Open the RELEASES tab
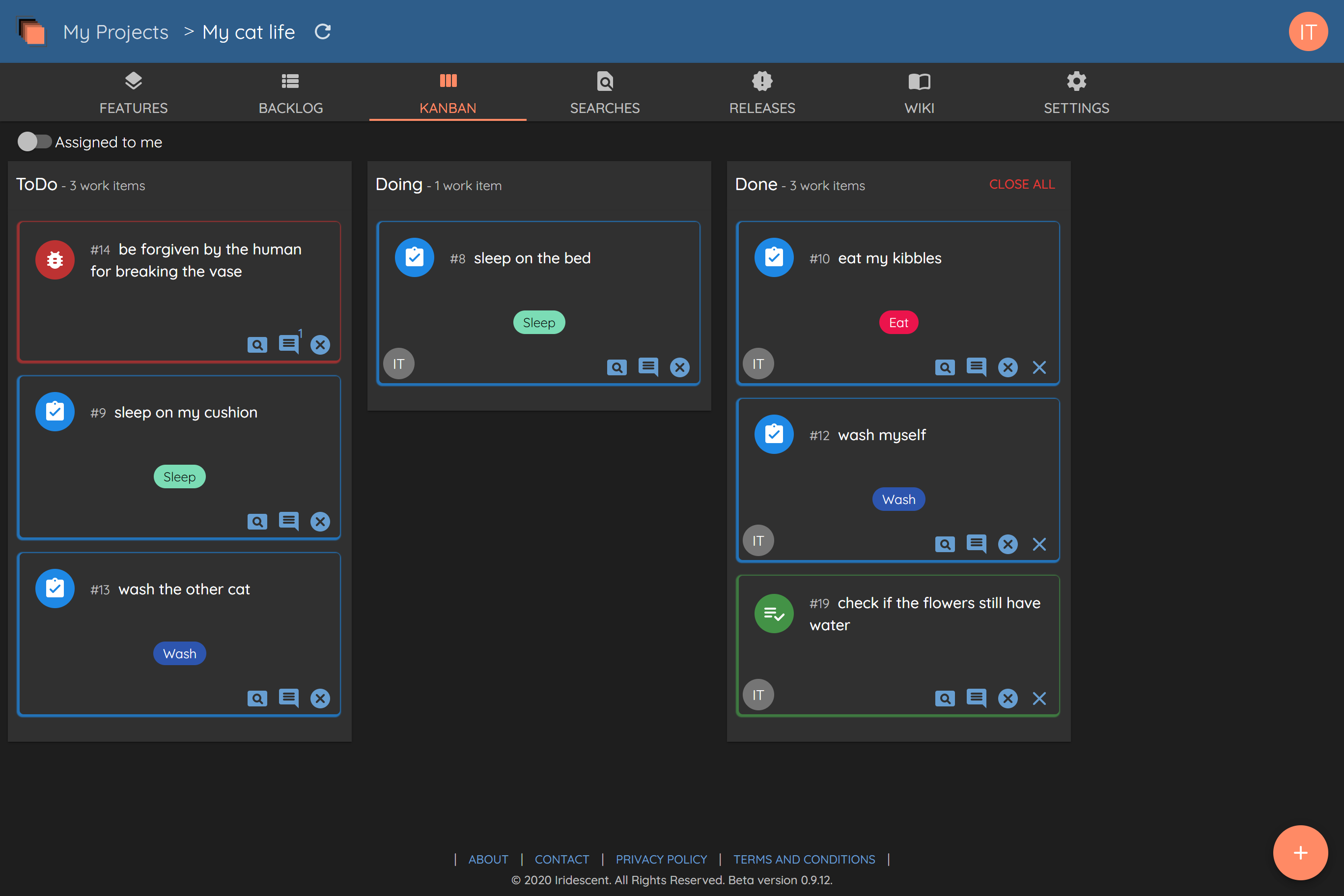Screen dimensions: 1344x896 (762, 92)
